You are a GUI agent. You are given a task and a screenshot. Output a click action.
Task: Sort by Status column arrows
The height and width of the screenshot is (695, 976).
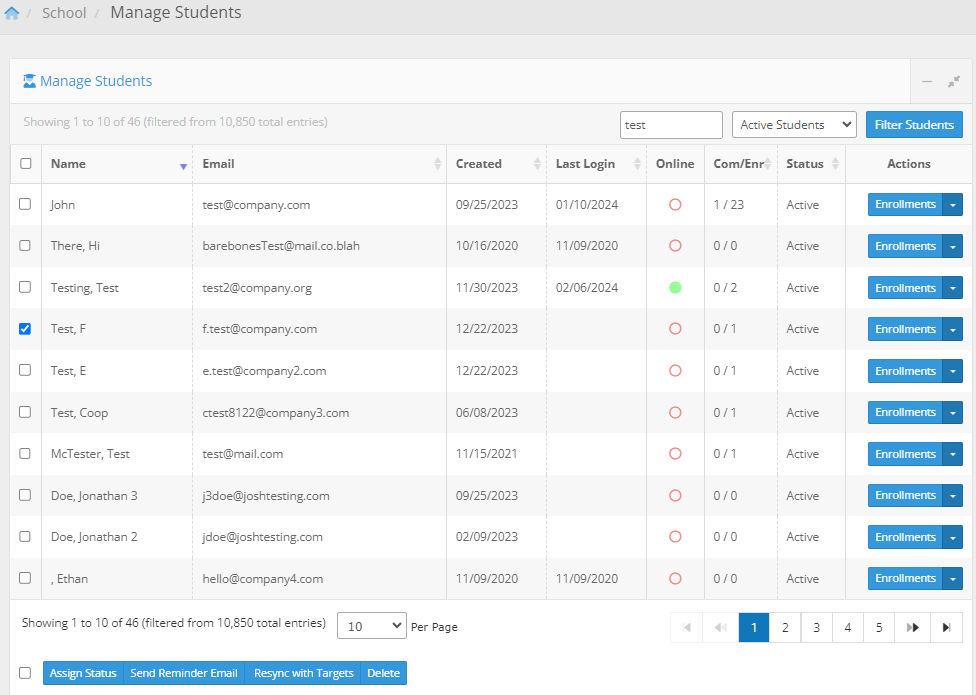[x=835, y=164]
